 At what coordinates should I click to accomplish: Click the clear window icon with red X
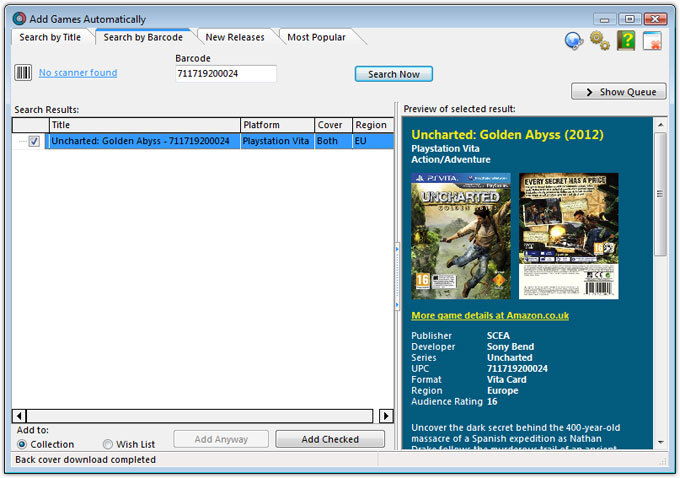652,41
